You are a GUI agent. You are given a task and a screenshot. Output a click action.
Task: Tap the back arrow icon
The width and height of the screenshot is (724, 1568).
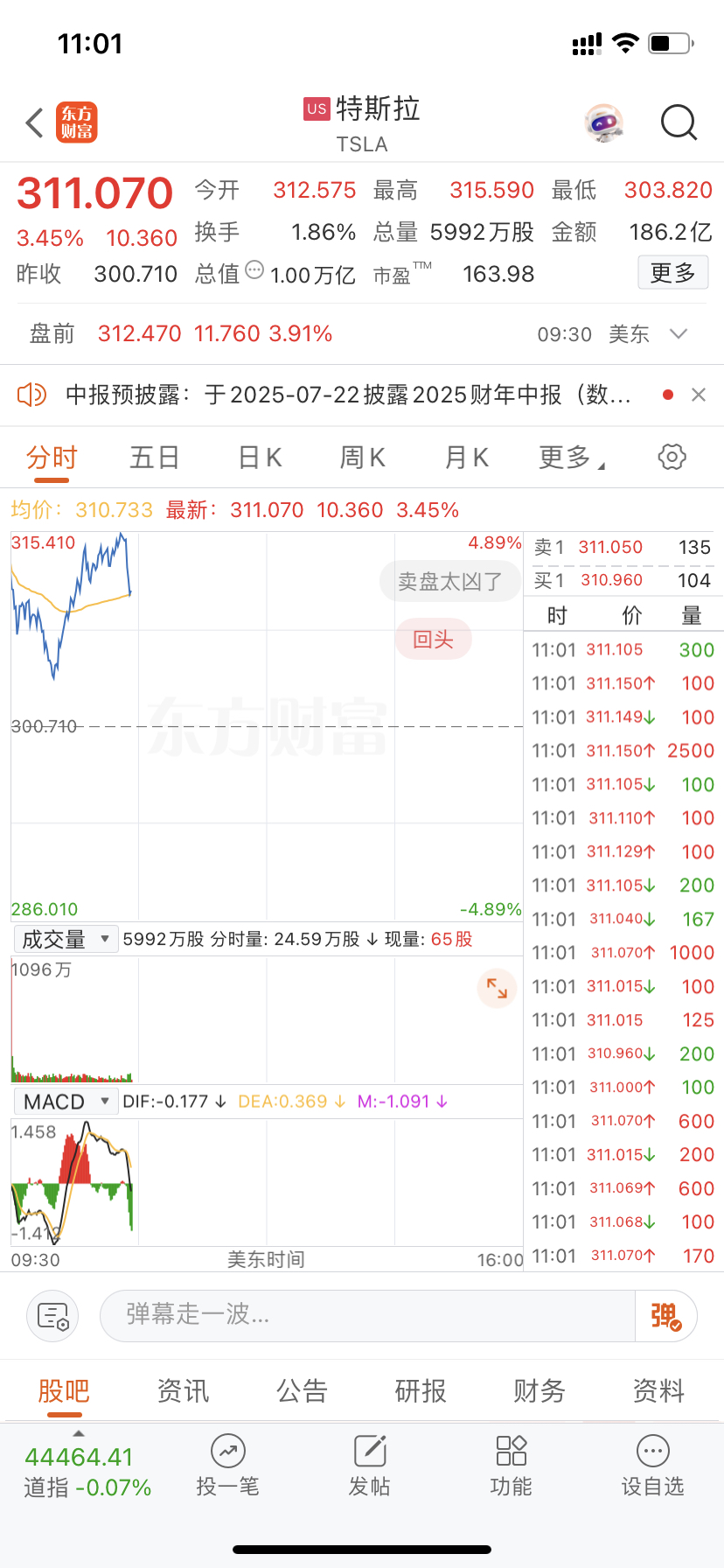pos(35,123)
